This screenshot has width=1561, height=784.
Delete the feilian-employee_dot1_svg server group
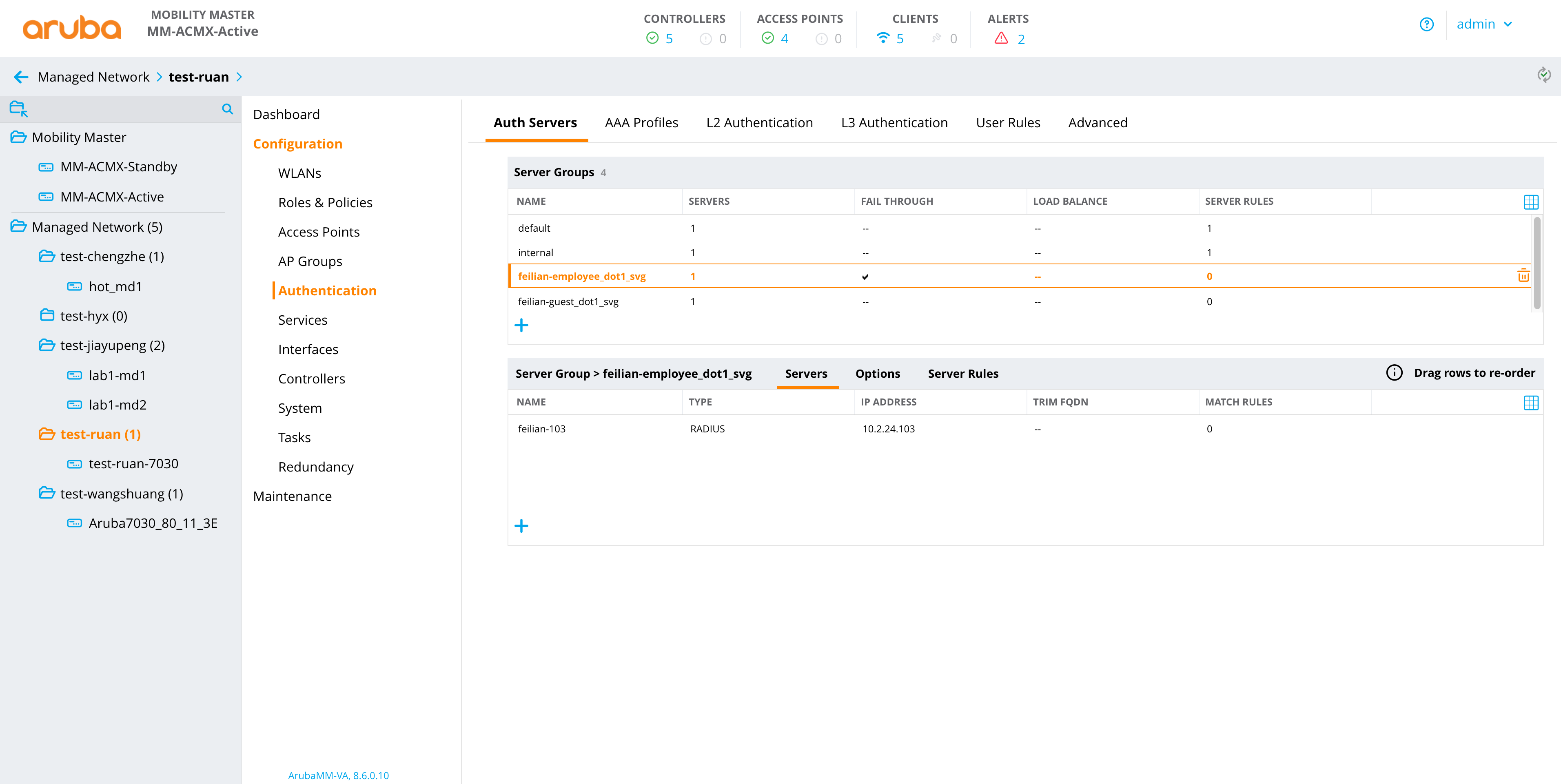click(x=1523, y=276)
